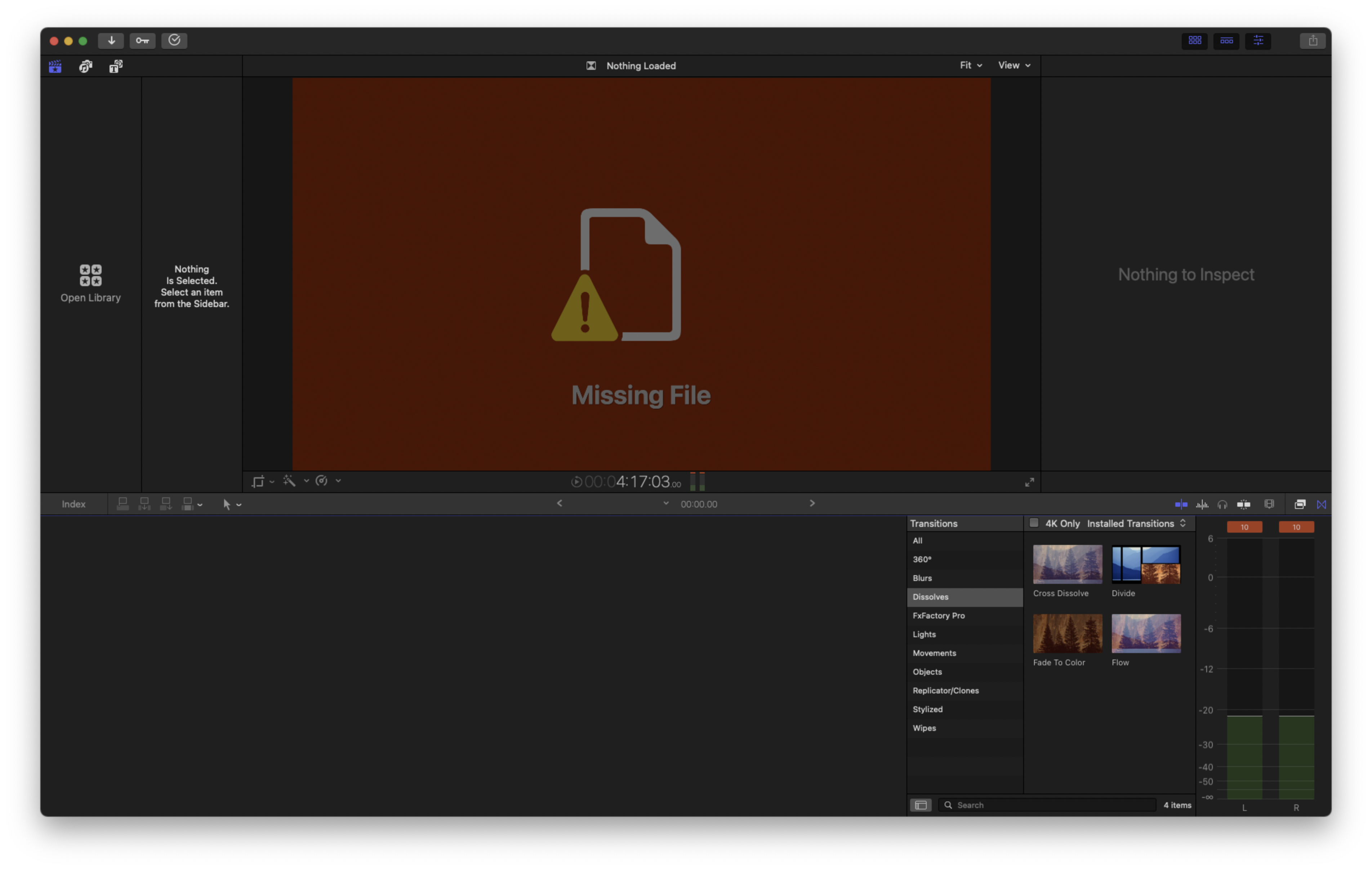Image resolution: width=1372 pixels, height=870 pixels.
Task: Click the transitions Search field
Action: pyautogui.click(x=1048, y=805)
